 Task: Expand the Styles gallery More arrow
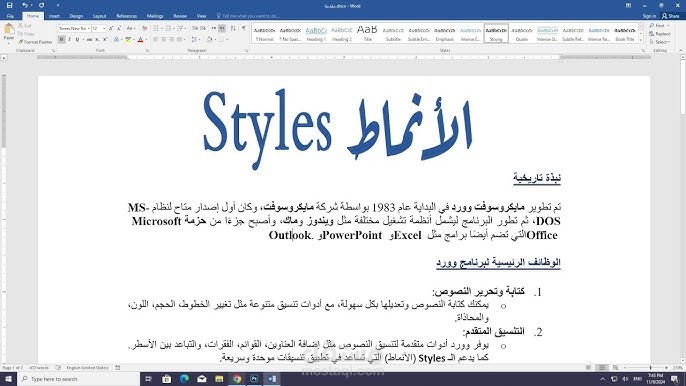click(x=641, y=40)
